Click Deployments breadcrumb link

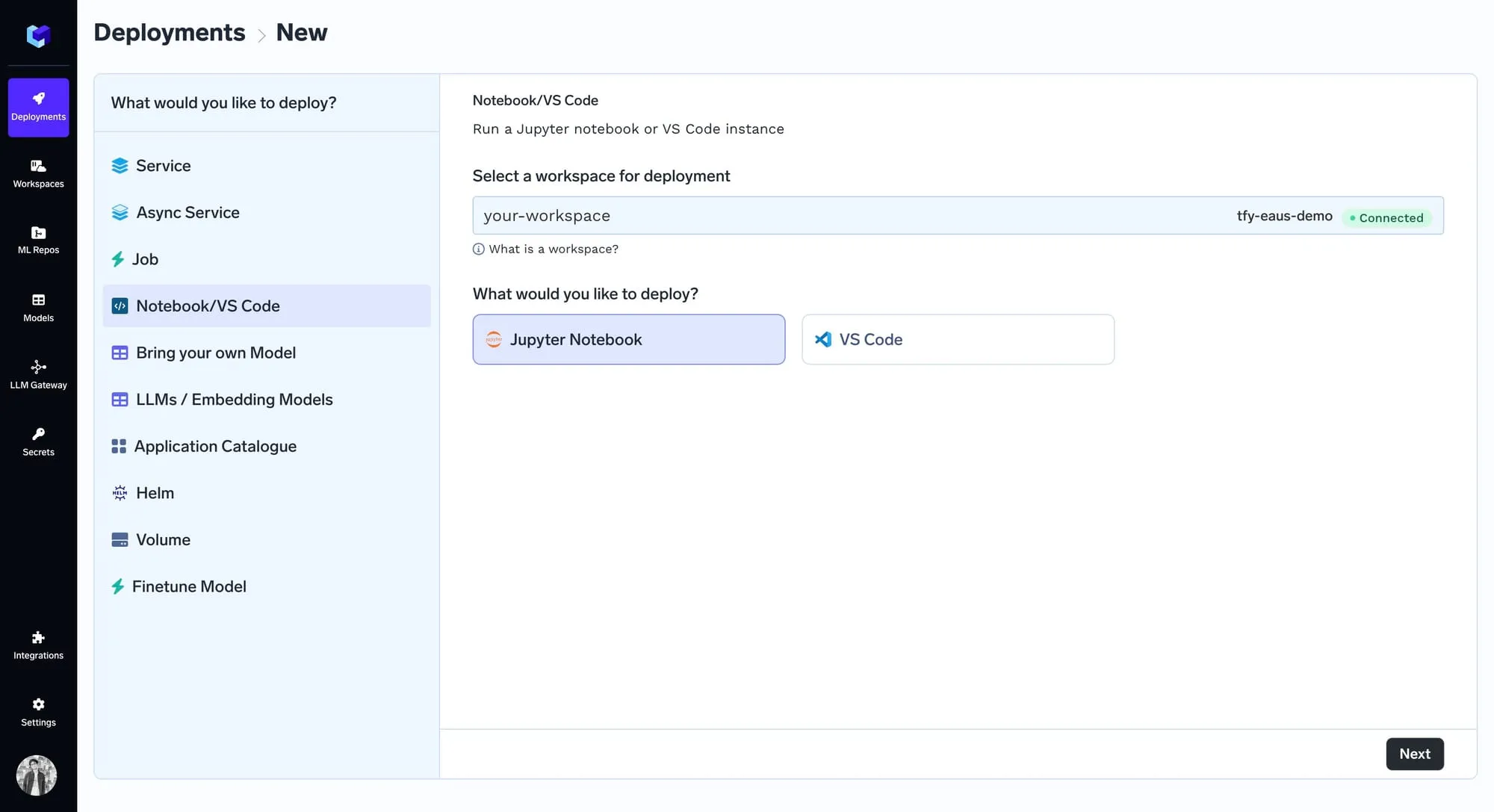(x=170, y=33)
